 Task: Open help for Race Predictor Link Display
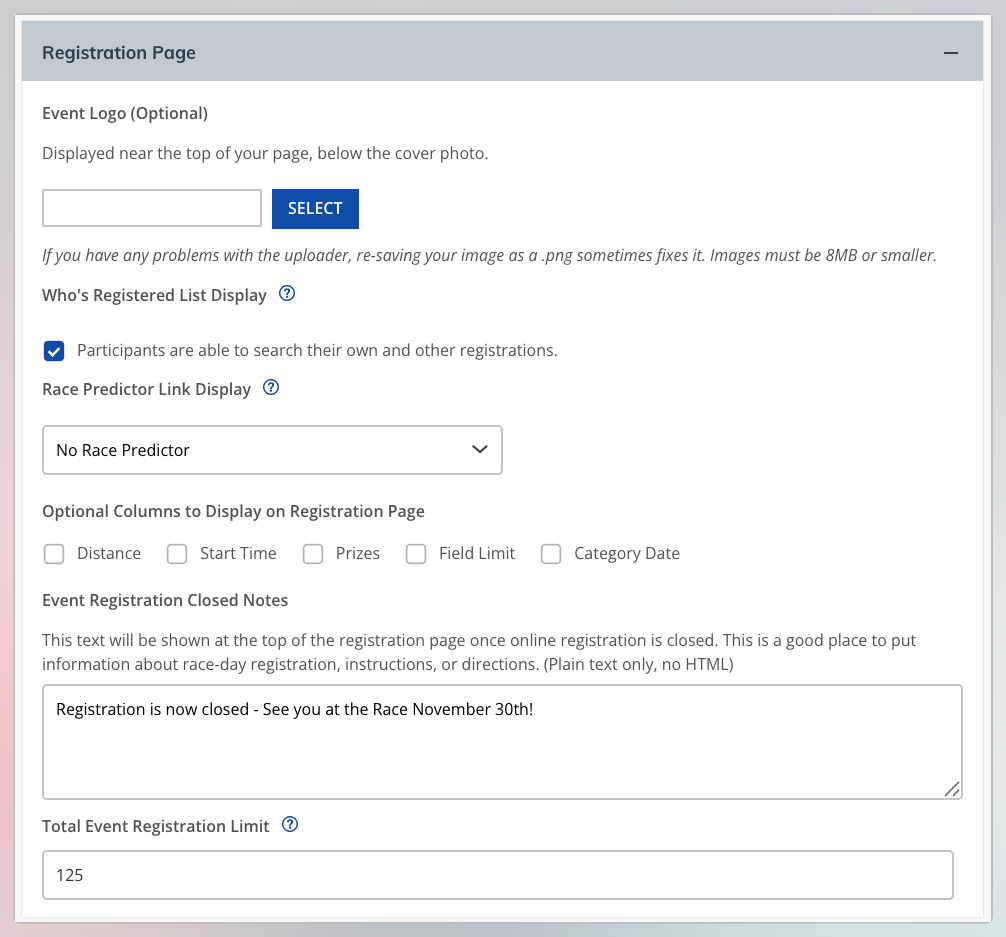coord(271,388)
